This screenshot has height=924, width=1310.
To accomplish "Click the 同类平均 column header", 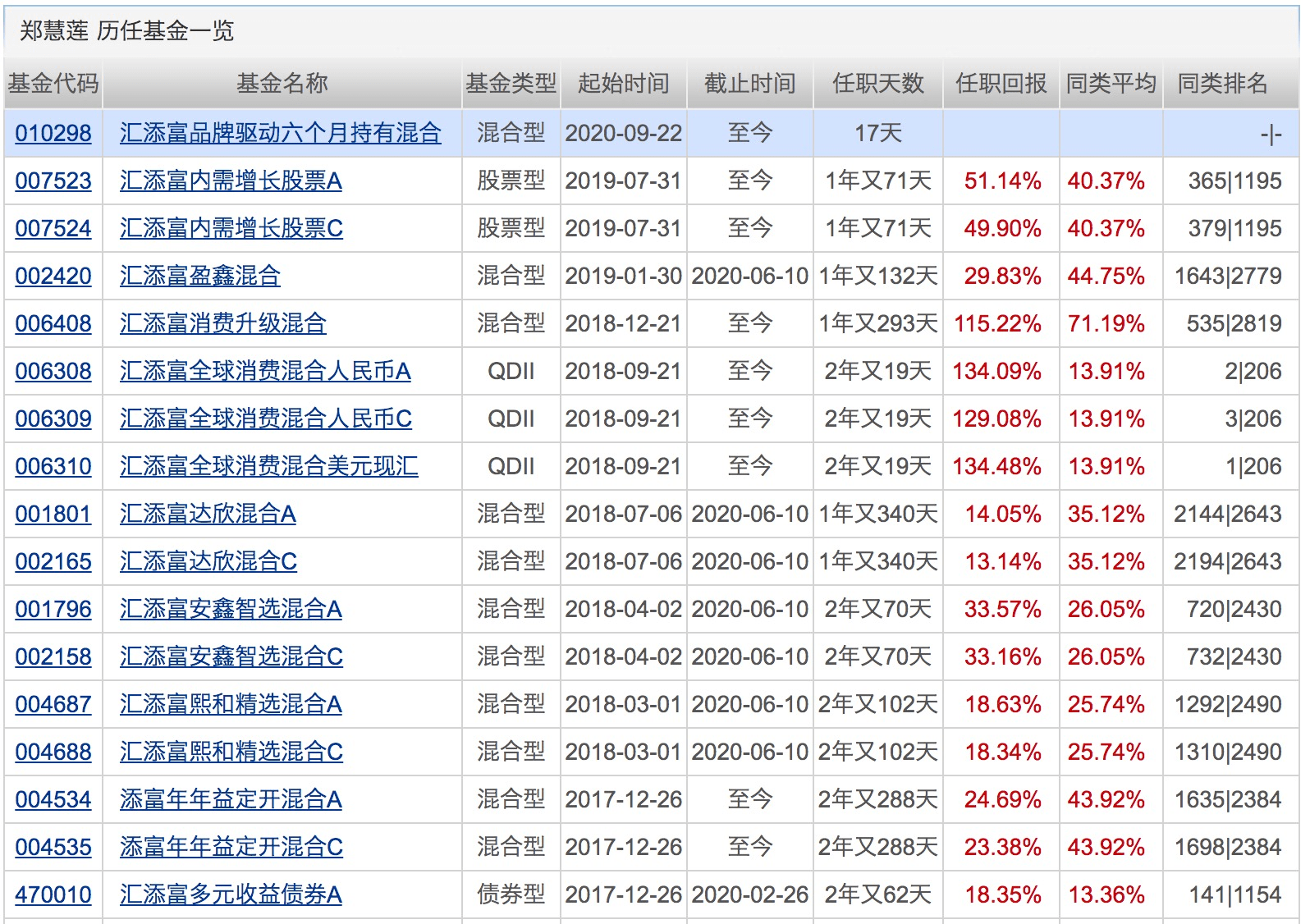I will [1111, 83].
